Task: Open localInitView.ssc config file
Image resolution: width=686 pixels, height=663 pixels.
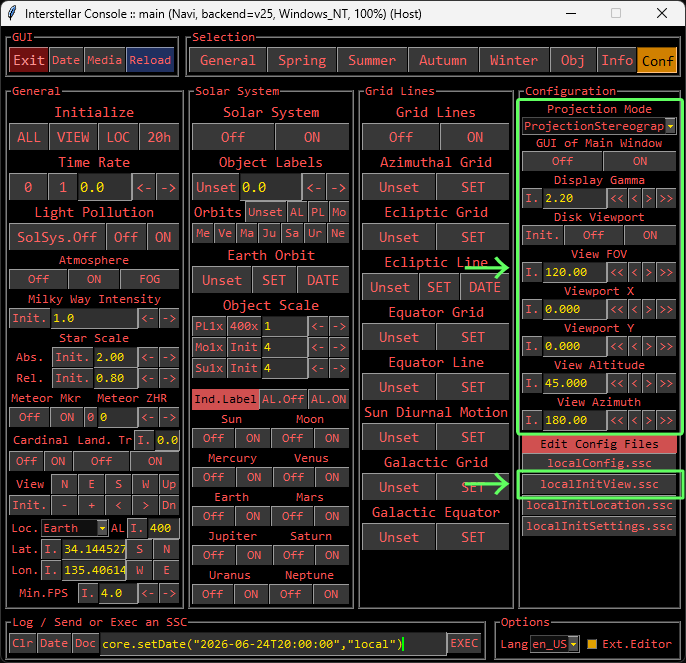Action: click(599, 484)
